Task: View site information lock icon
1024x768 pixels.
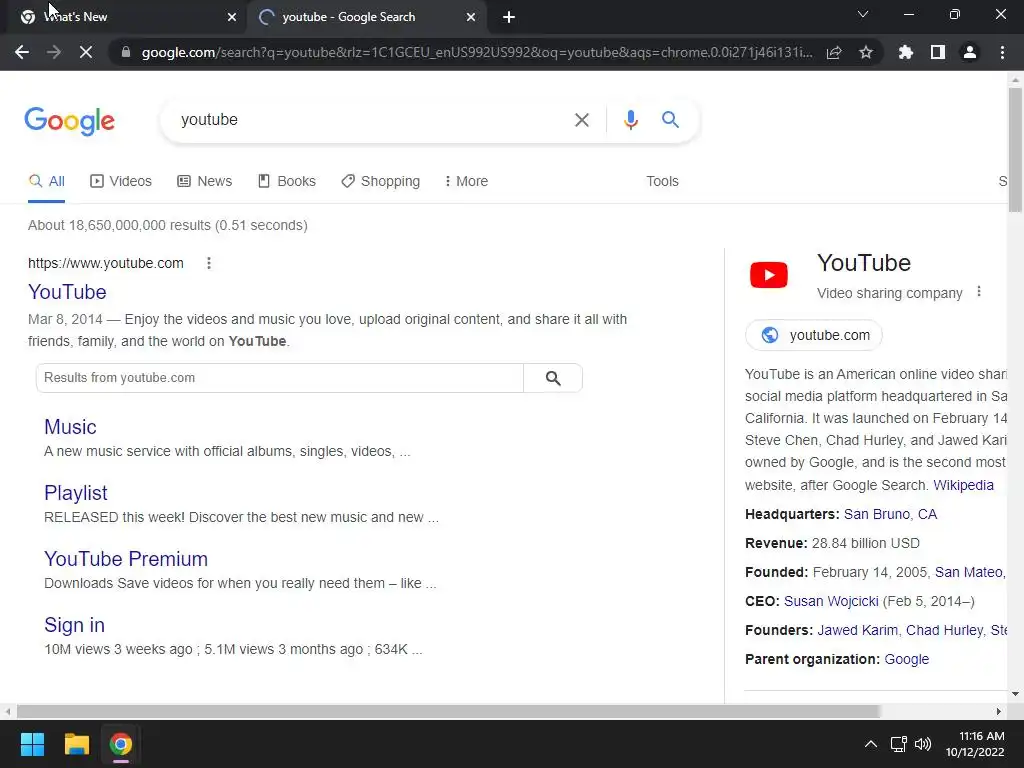Action: (x=126, y=52)
